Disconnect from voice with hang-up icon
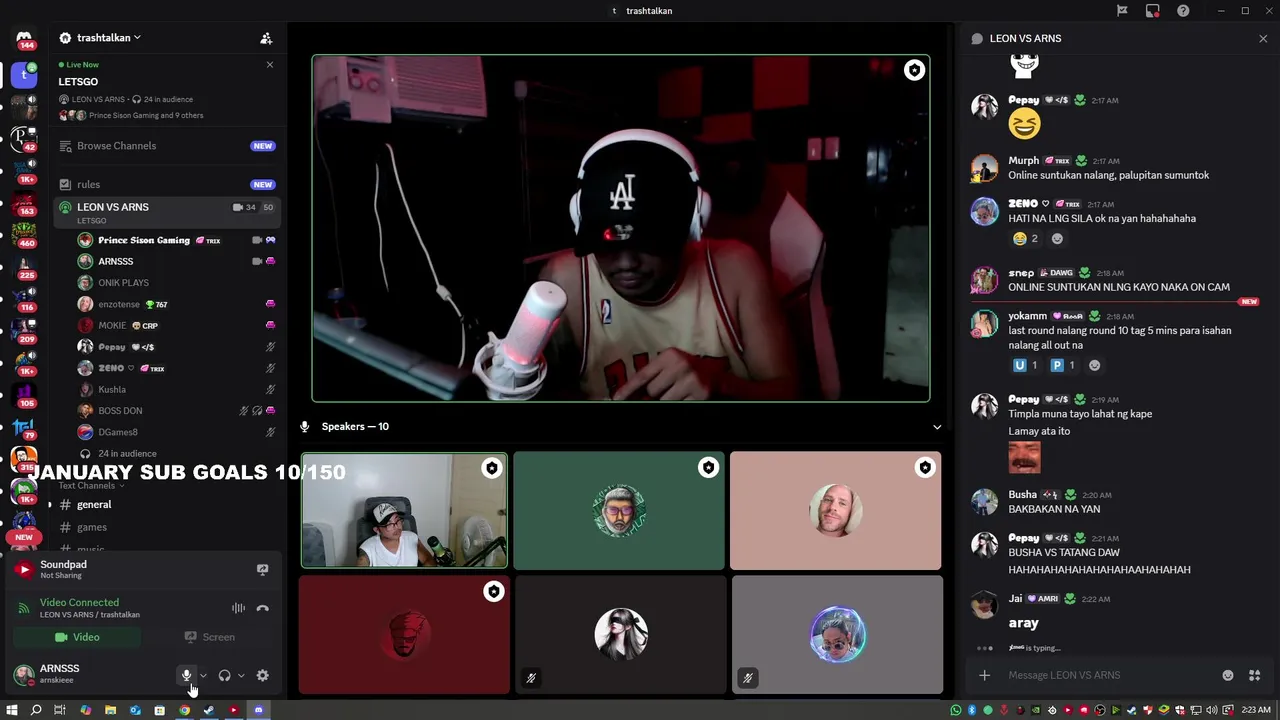The height and width of the screenshot is (720, 1280). point(262,608)
